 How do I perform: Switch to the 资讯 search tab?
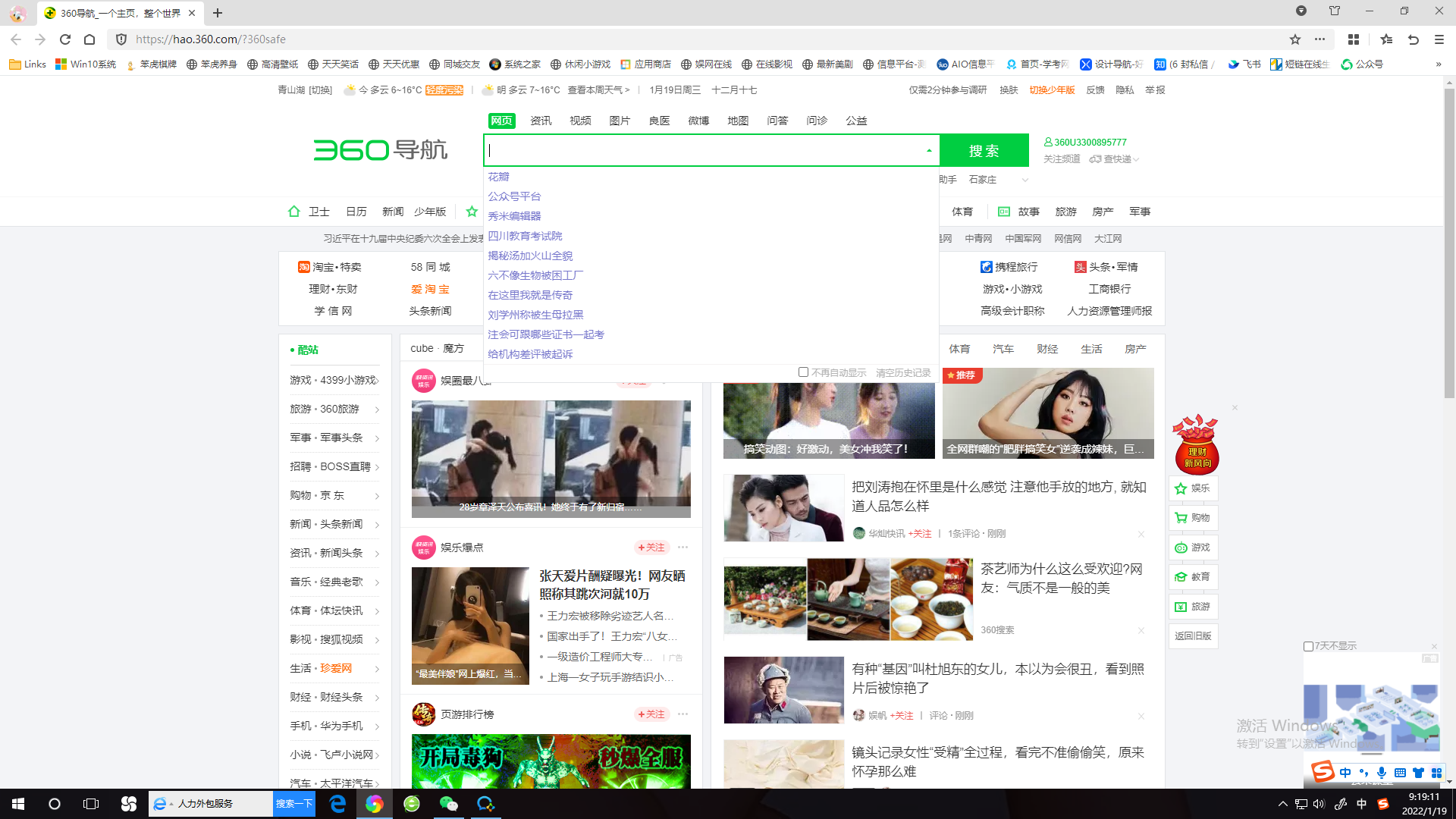click(x=541, y=121)
